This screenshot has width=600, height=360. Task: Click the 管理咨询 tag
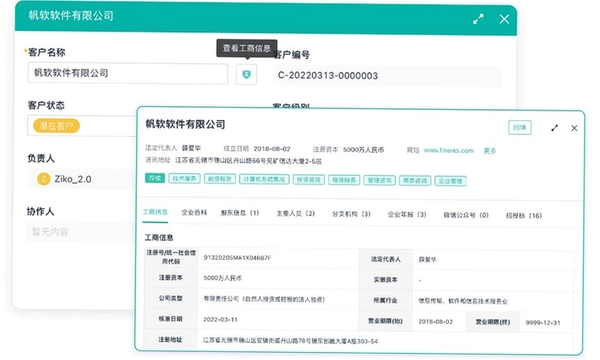click(x=379, y=180)
